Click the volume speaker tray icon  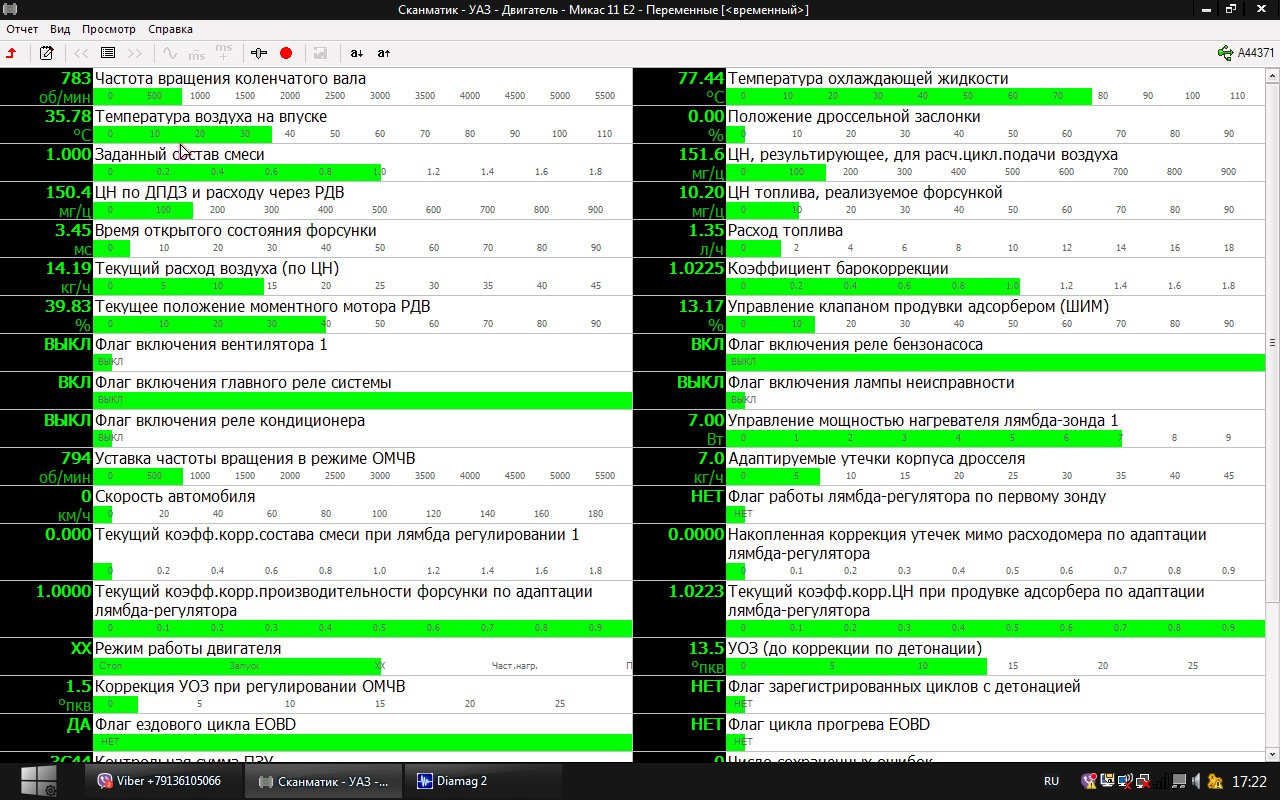coord(1197,781)
